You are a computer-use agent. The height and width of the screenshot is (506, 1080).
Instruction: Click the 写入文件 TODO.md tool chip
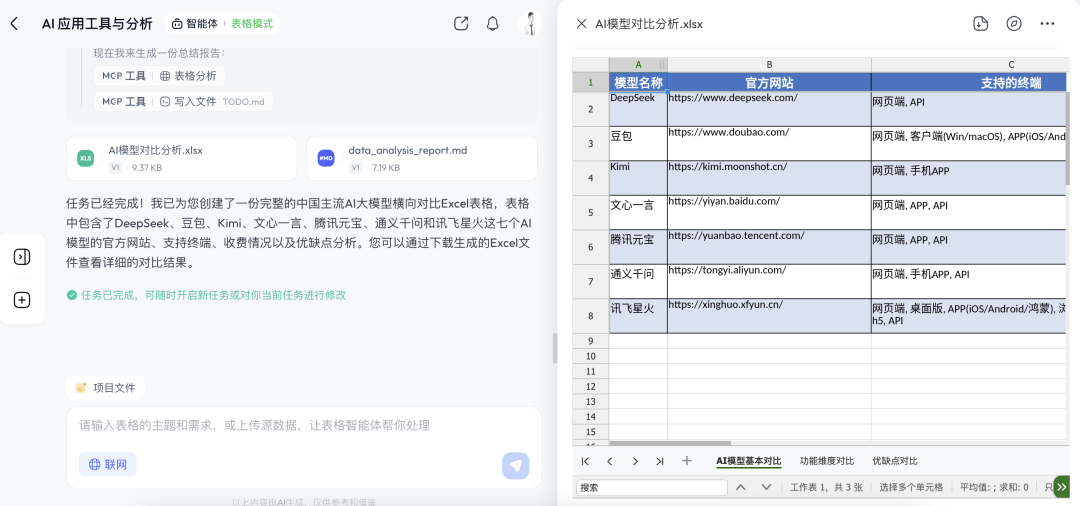pos(183,101)
